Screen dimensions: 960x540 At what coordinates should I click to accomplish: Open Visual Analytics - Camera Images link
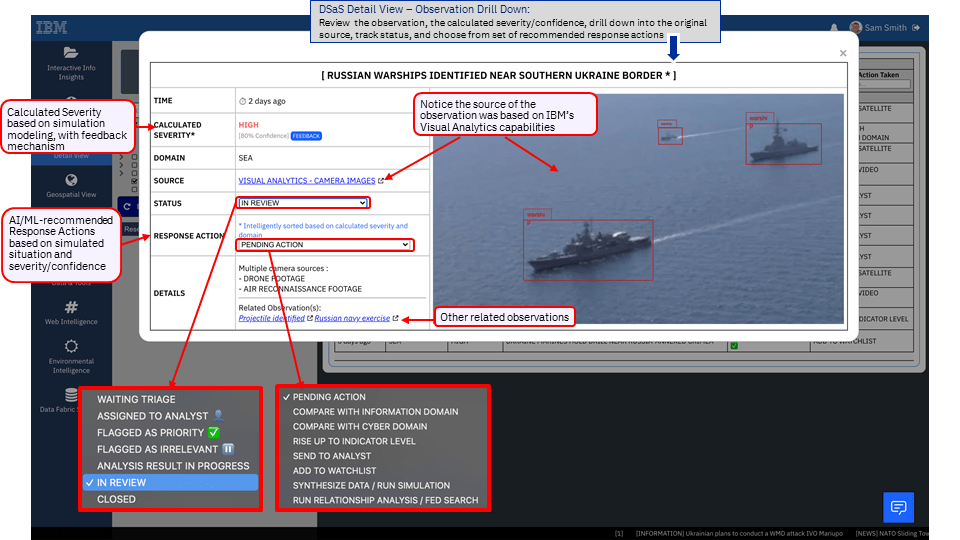[x=306, y=181]
